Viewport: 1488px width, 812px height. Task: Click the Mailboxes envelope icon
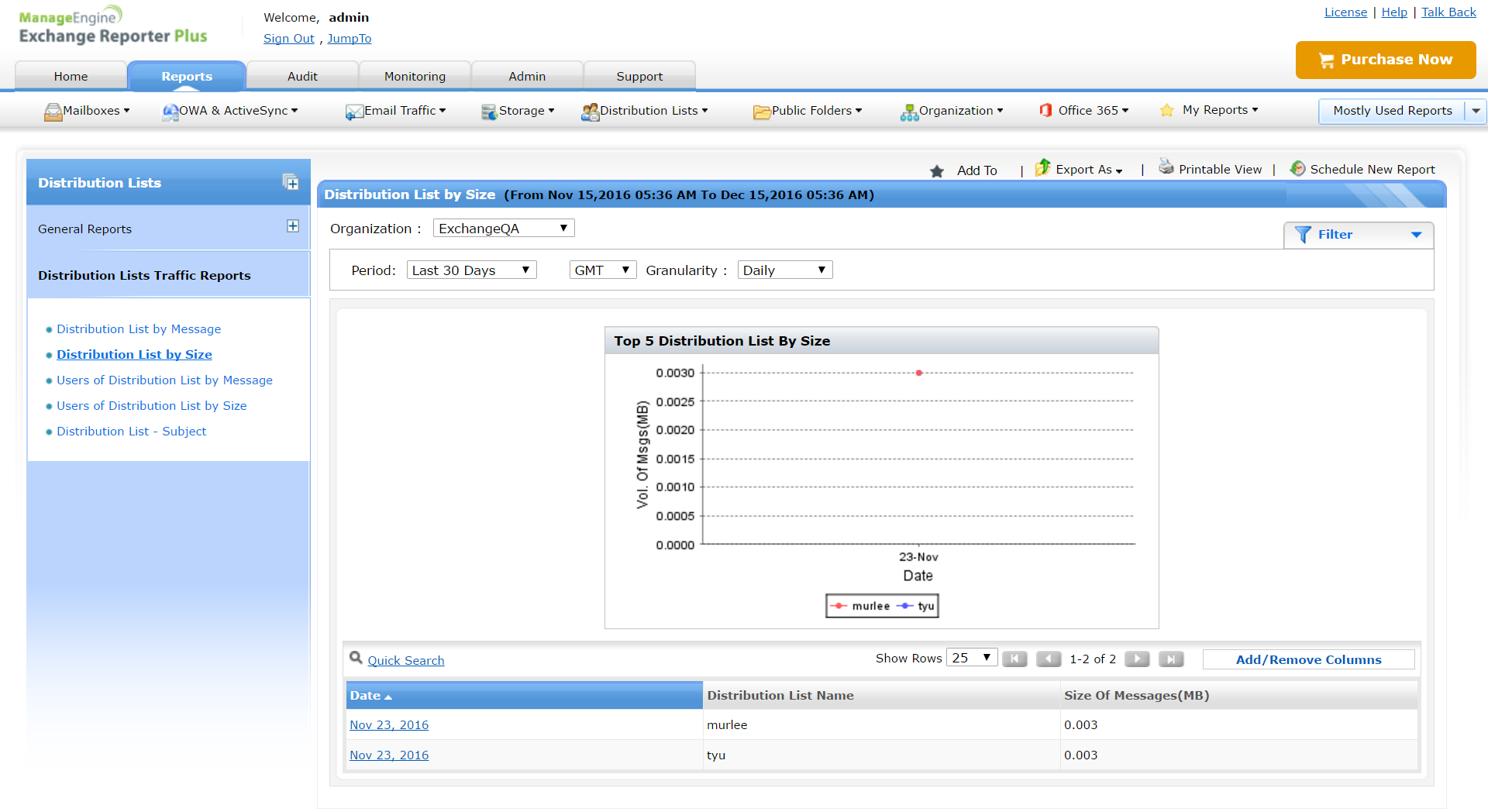click(x=53, y=112)
